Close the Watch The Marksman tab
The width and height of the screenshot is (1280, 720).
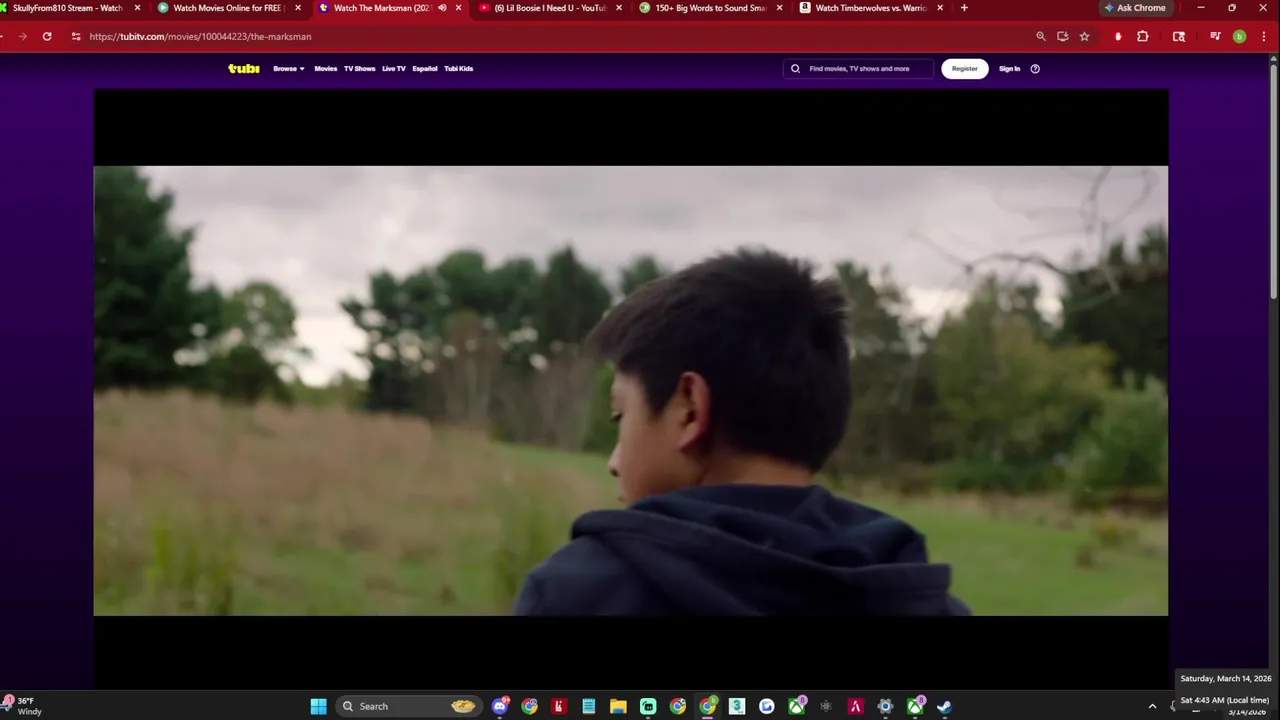pos(459,8)
